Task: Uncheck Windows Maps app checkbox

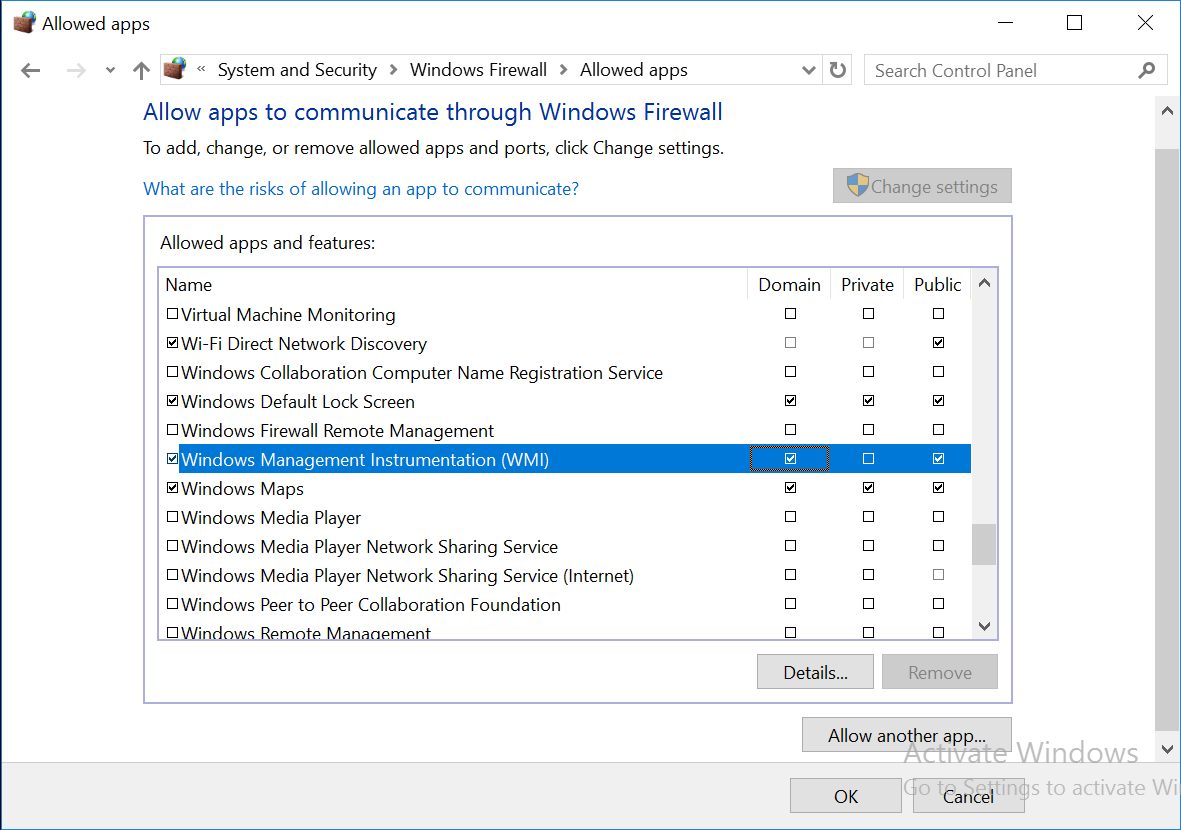Action: pos(172,487)
